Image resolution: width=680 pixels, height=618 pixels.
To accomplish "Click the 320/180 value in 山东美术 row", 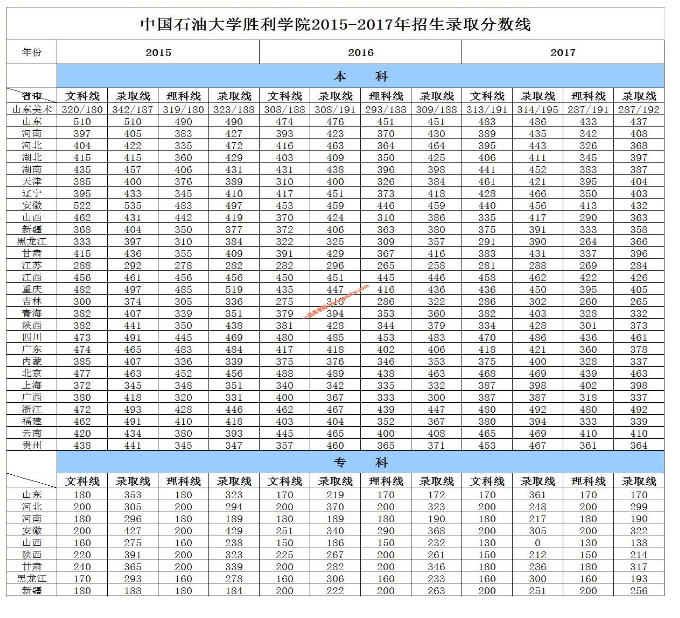I will click(x=82, y=109).
